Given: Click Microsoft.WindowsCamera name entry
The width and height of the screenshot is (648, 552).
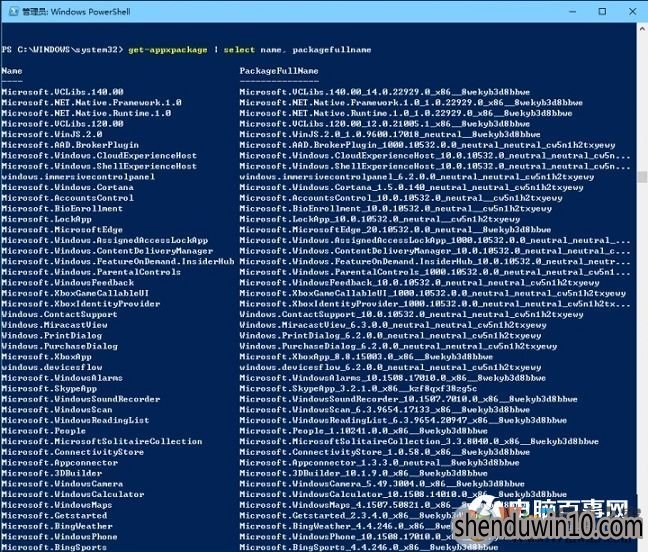Looking at the screenshot, I should pos(62,484).
